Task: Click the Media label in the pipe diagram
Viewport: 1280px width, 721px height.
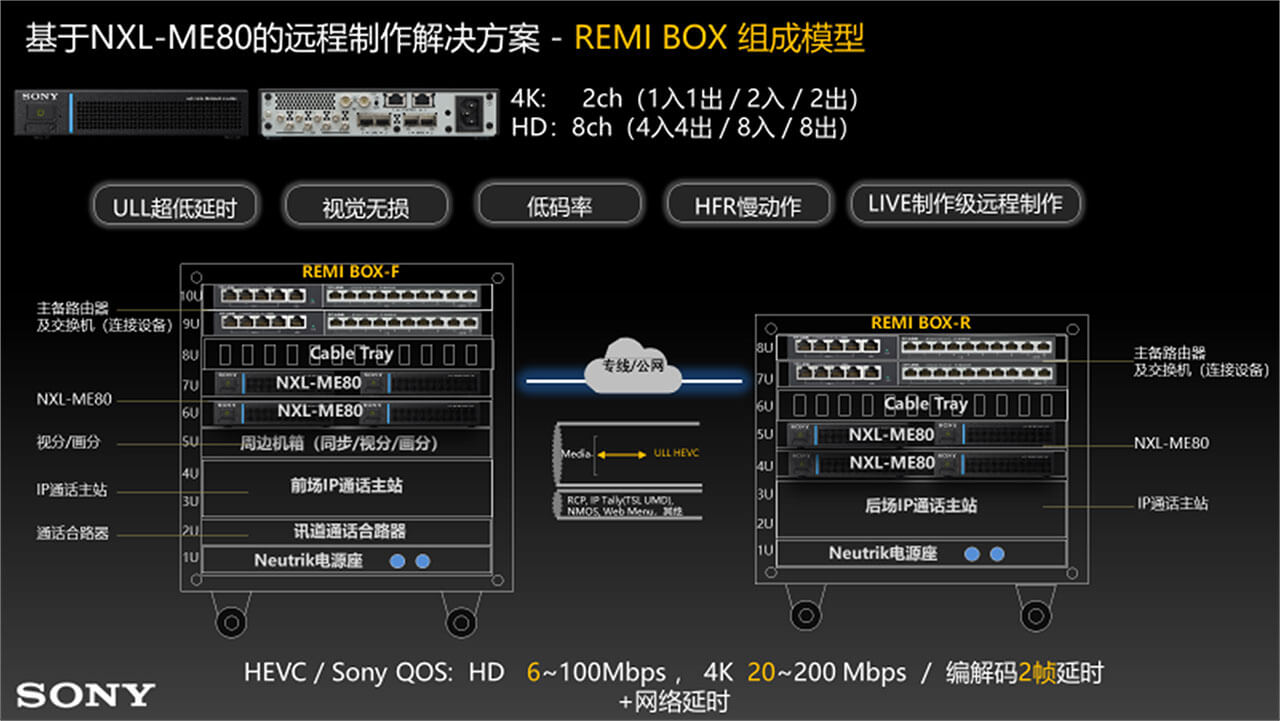Action: [574, 454]
